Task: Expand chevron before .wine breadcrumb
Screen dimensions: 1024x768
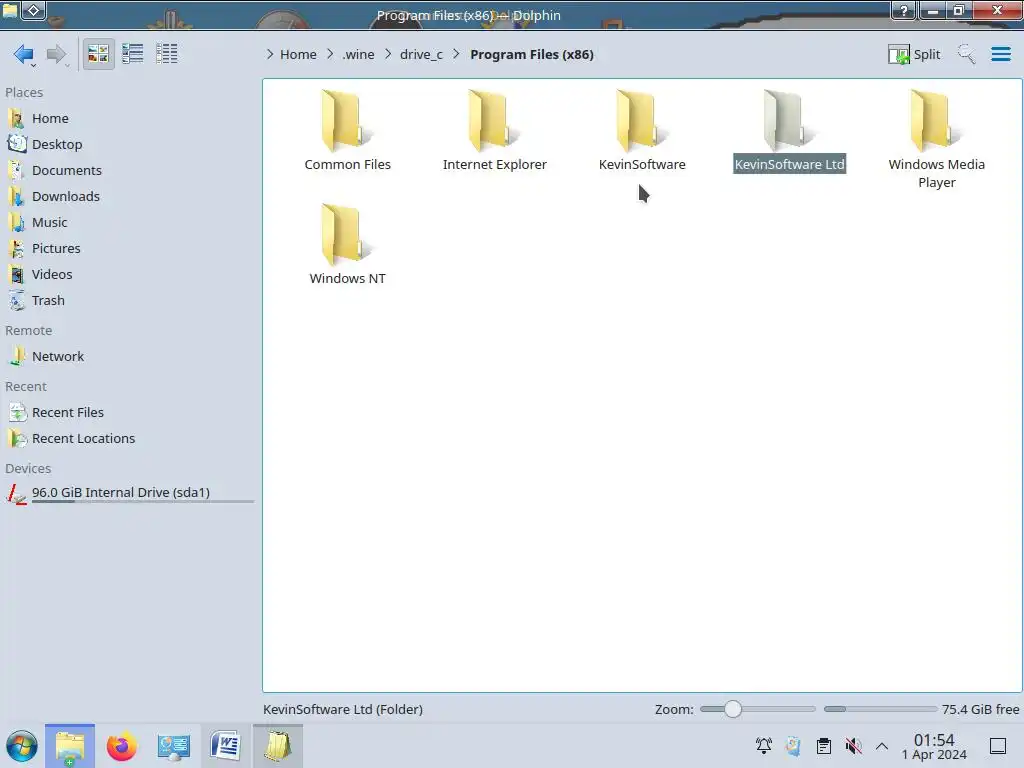Action: point(330,54)
